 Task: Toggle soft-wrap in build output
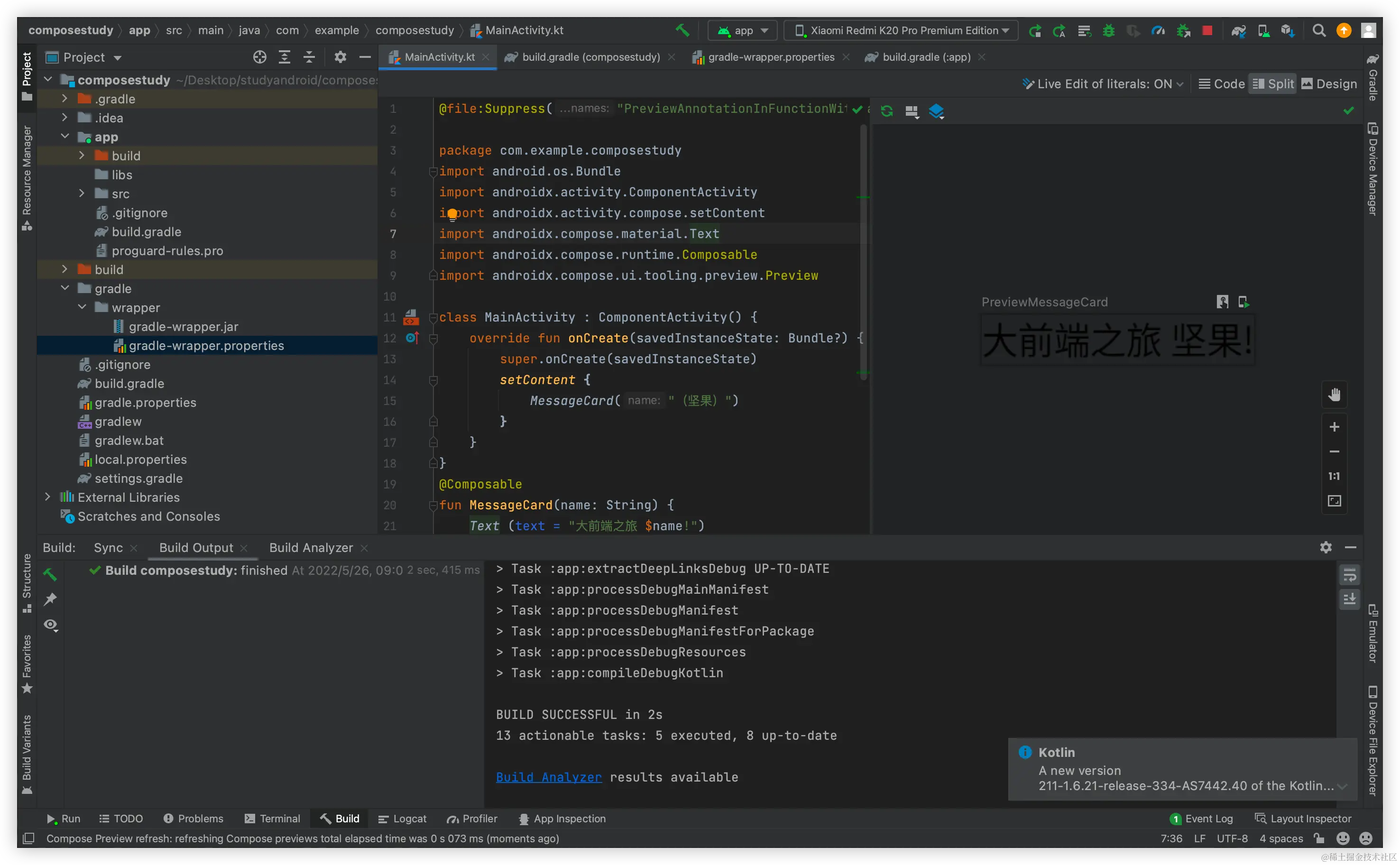(x=1350, y=575)
